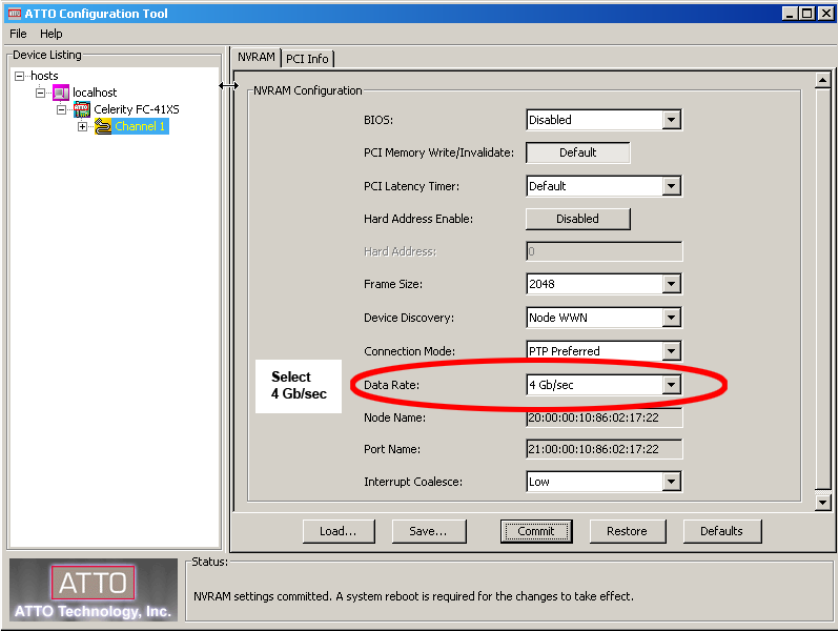Click the Port Name field
Image resolution: width=838 pixels, height=631 pixels.
pos(604,449)
